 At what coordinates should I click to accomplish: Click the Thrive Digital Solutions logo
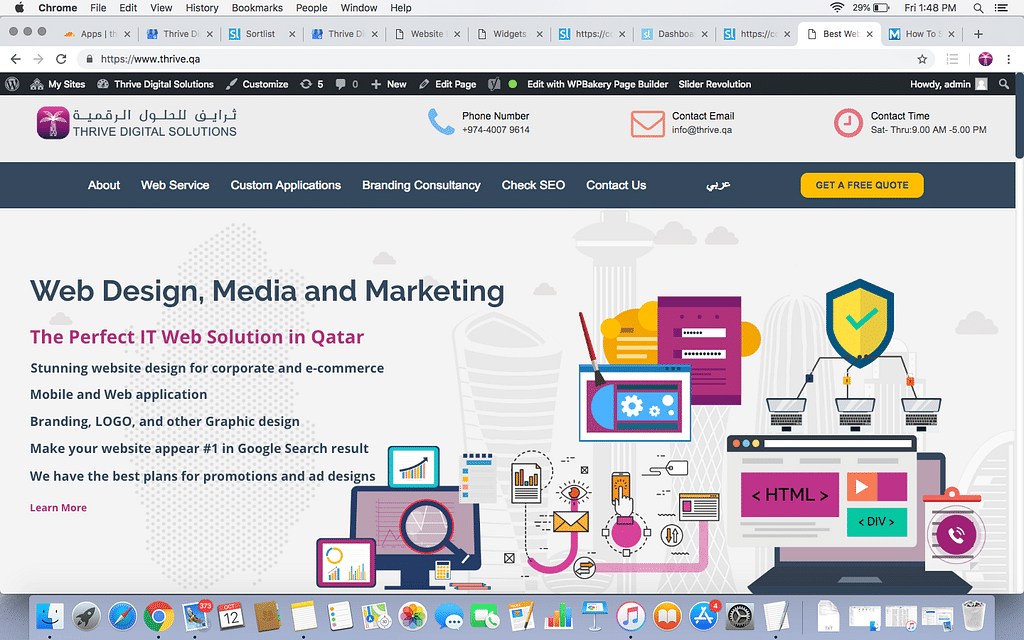[x=137, y=123]
